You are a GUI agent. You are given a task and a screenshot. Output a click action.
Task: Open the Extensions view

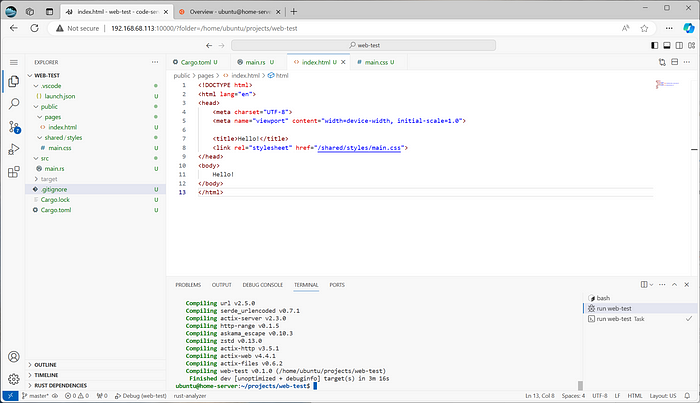pos(14,173)
